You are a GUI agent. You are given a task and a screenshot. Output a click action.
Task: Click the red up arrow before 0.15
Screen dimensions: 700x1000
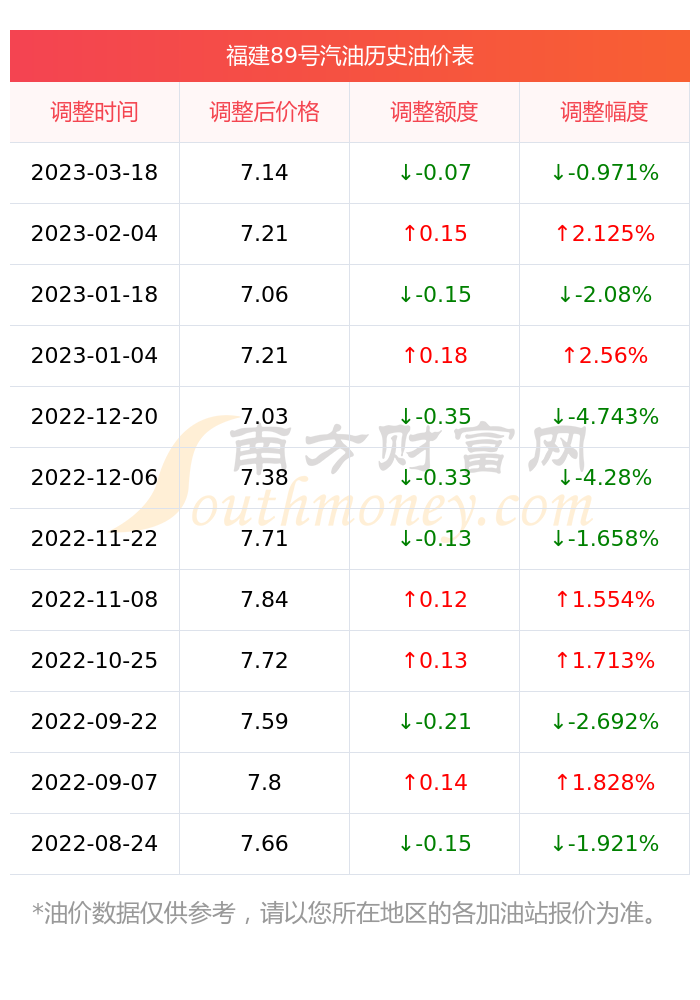pyautogui.click(x=410, y=233)
